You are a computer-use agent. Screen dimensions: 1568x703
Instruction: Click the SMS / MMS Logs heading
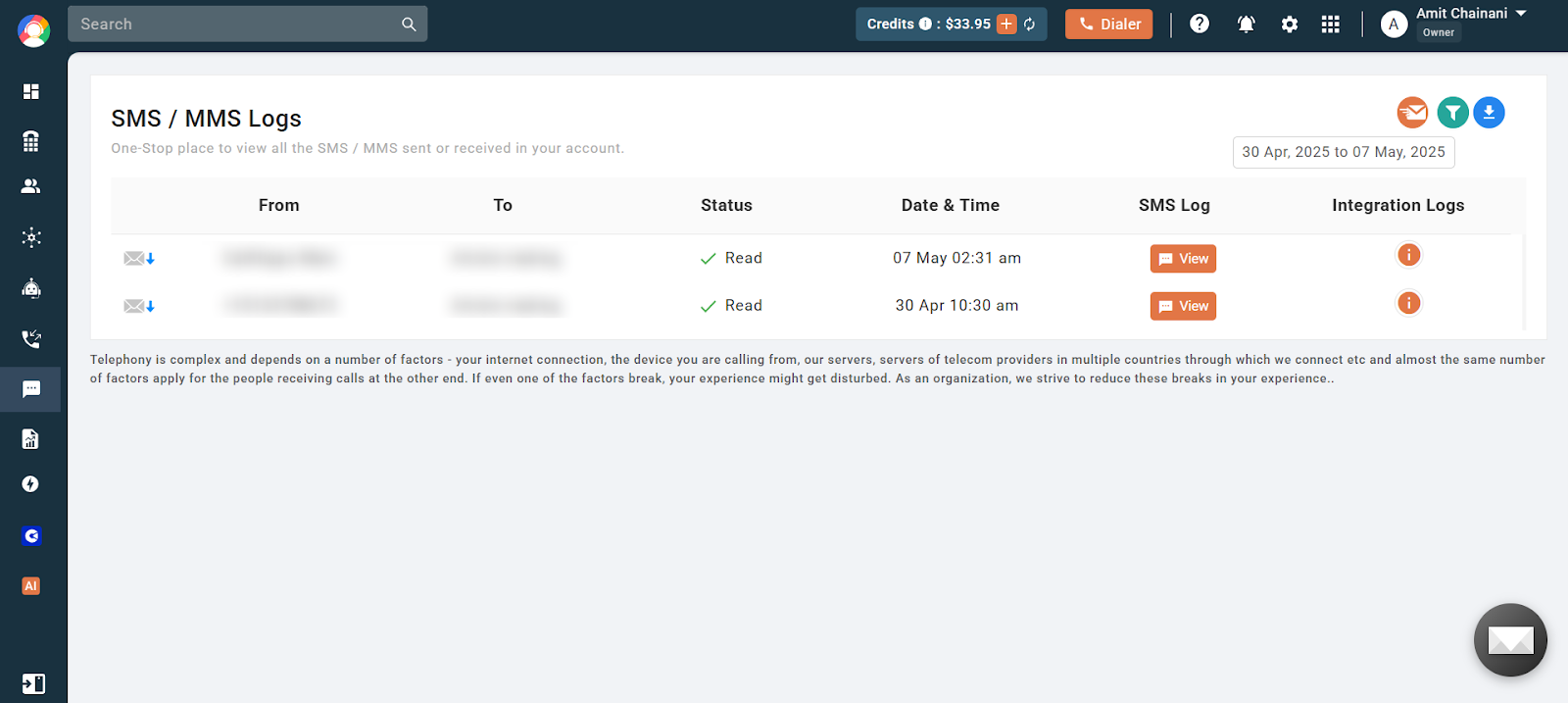(x=207, y=119)
